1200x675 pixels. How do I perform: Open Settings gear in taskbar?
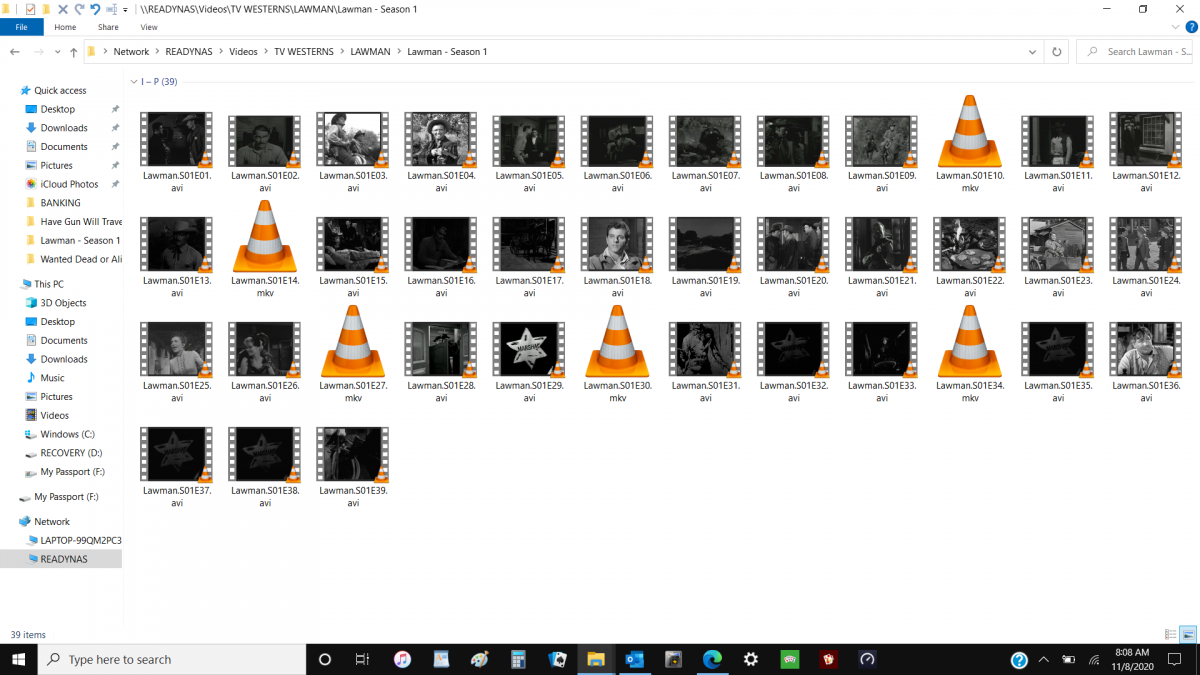pos(751,660)
